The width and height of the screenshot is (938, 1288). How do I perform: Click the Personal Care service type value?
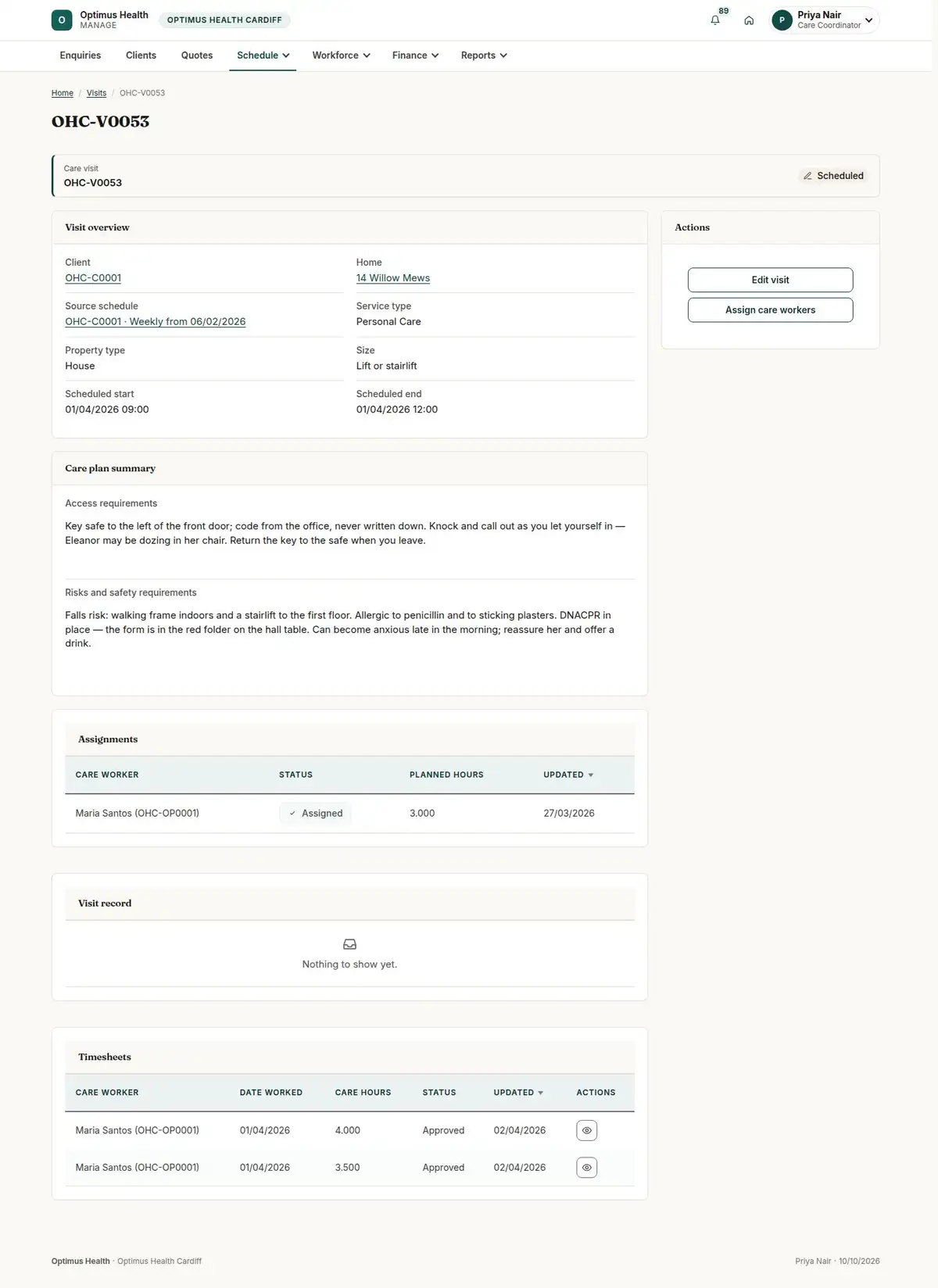click(388, 322)
